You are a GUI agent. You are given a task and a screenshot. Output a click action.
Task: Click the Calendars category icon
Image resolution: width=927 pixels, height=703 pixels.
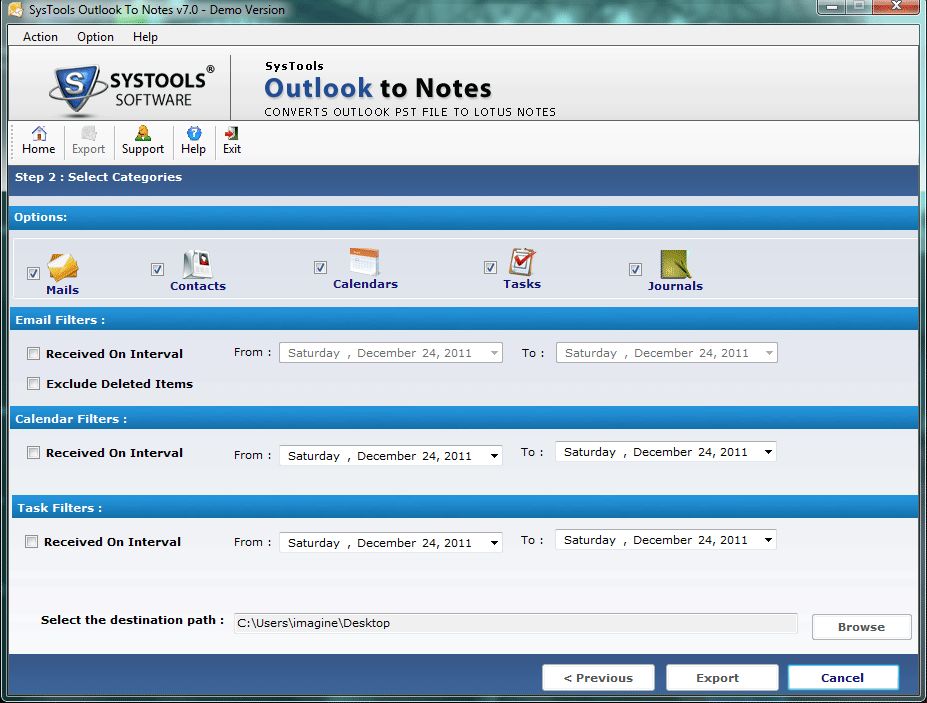point(364,263)
